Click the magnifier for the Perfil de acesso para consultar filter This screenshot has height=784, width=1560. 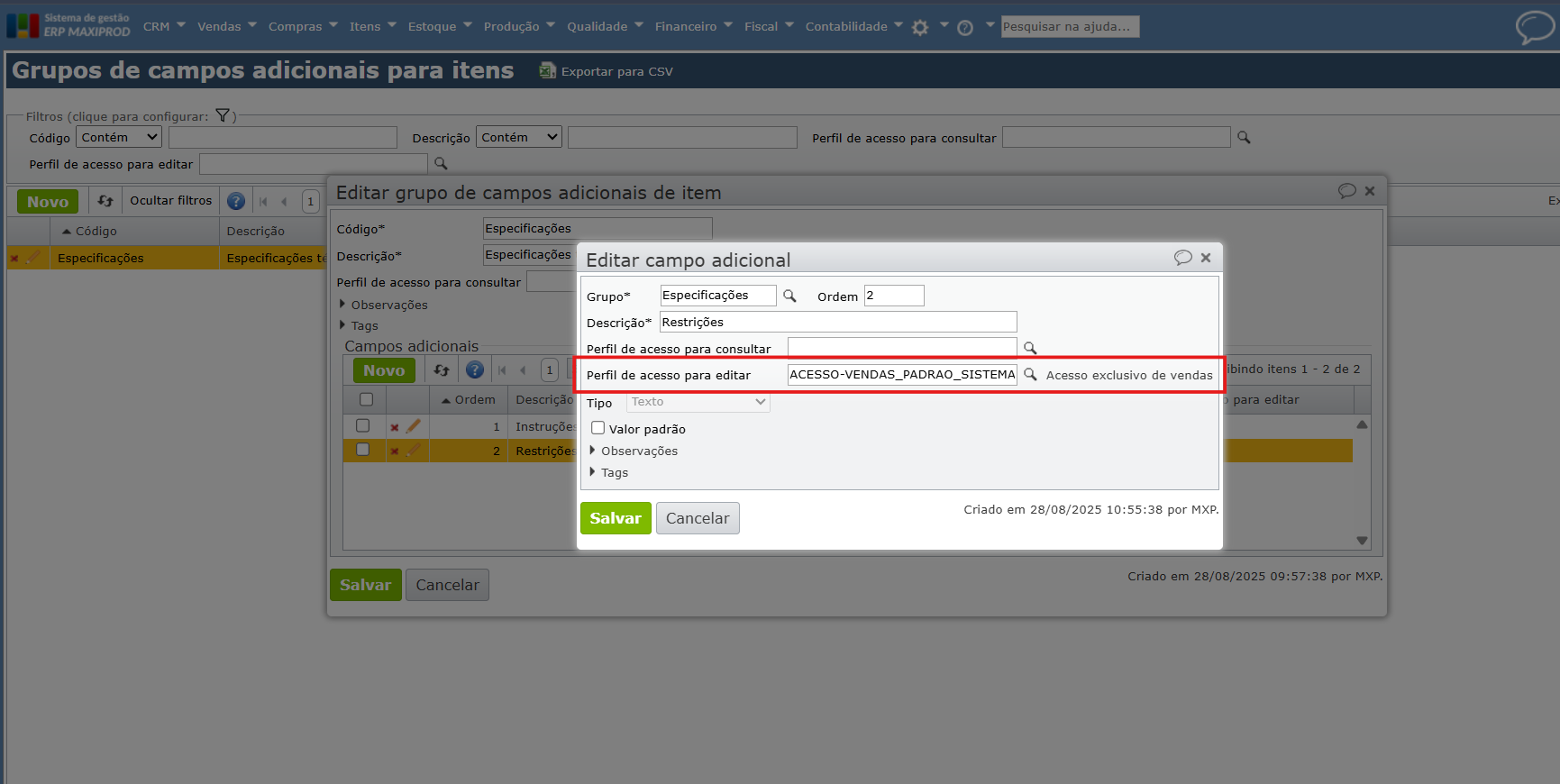(x=1244, y=138)
